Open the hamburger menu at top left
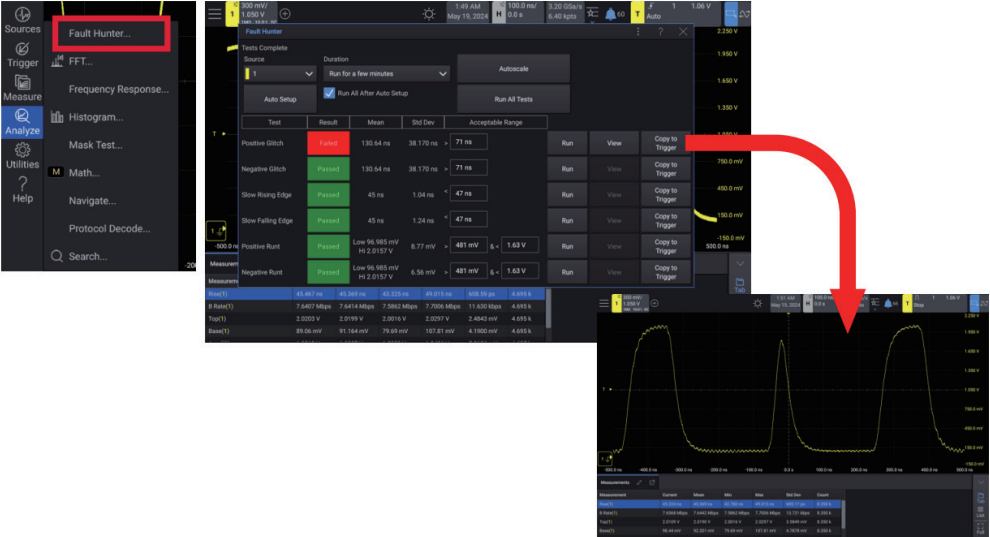 pyautogui.click(x=215, y=14)
